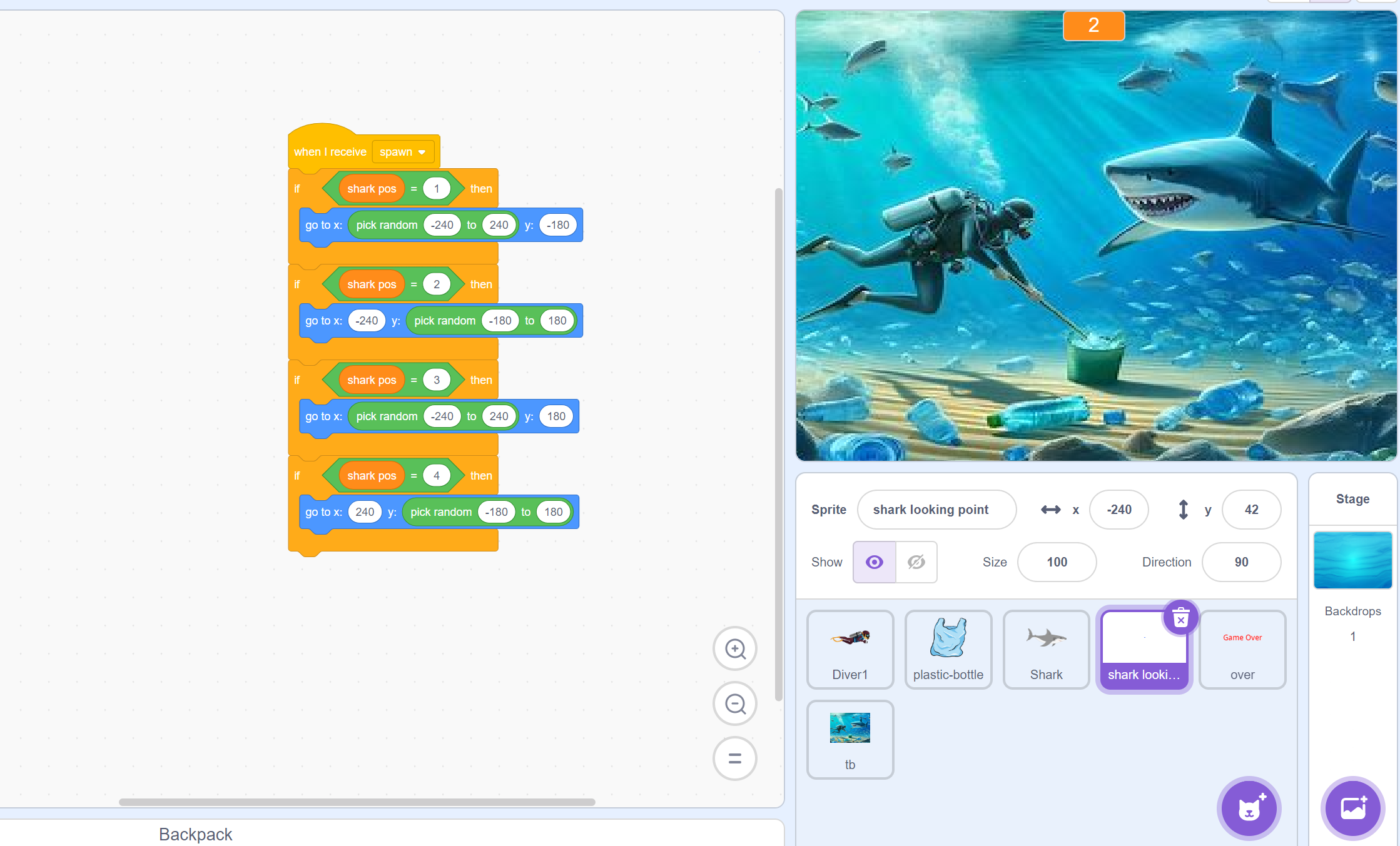Screen dimensions: 1400x846
Task: Show the sprite using eye button
Action: tap(874, 562)
